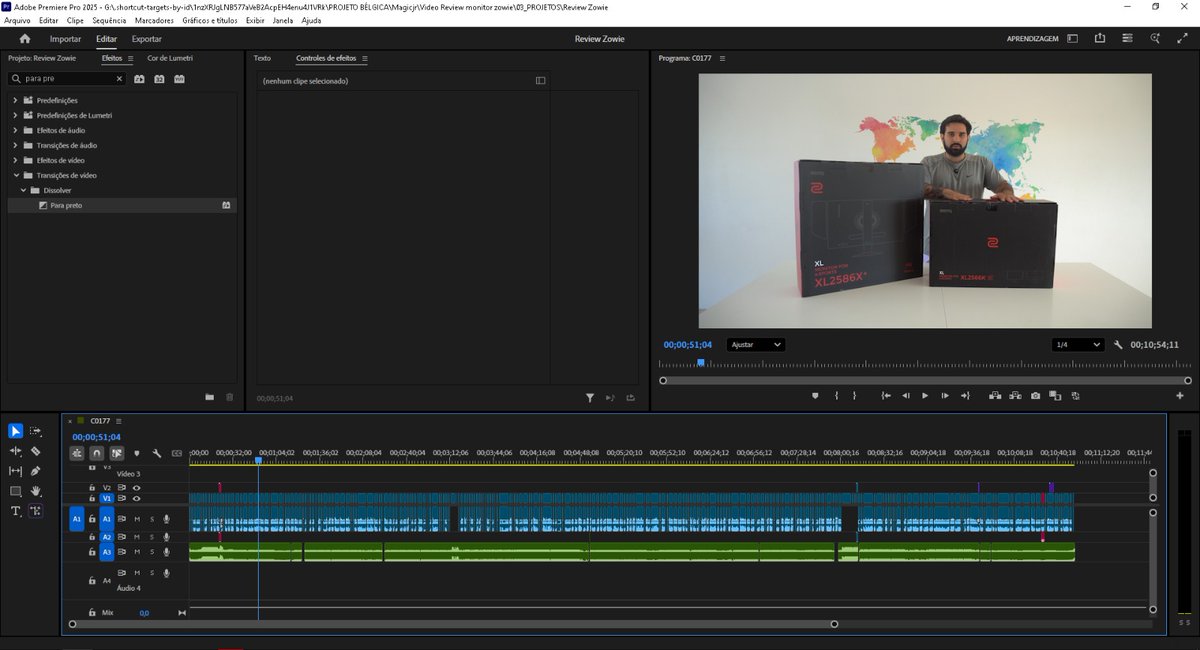Switch to Texto tab
The image size is (1200, 650).
coord(262,58)
